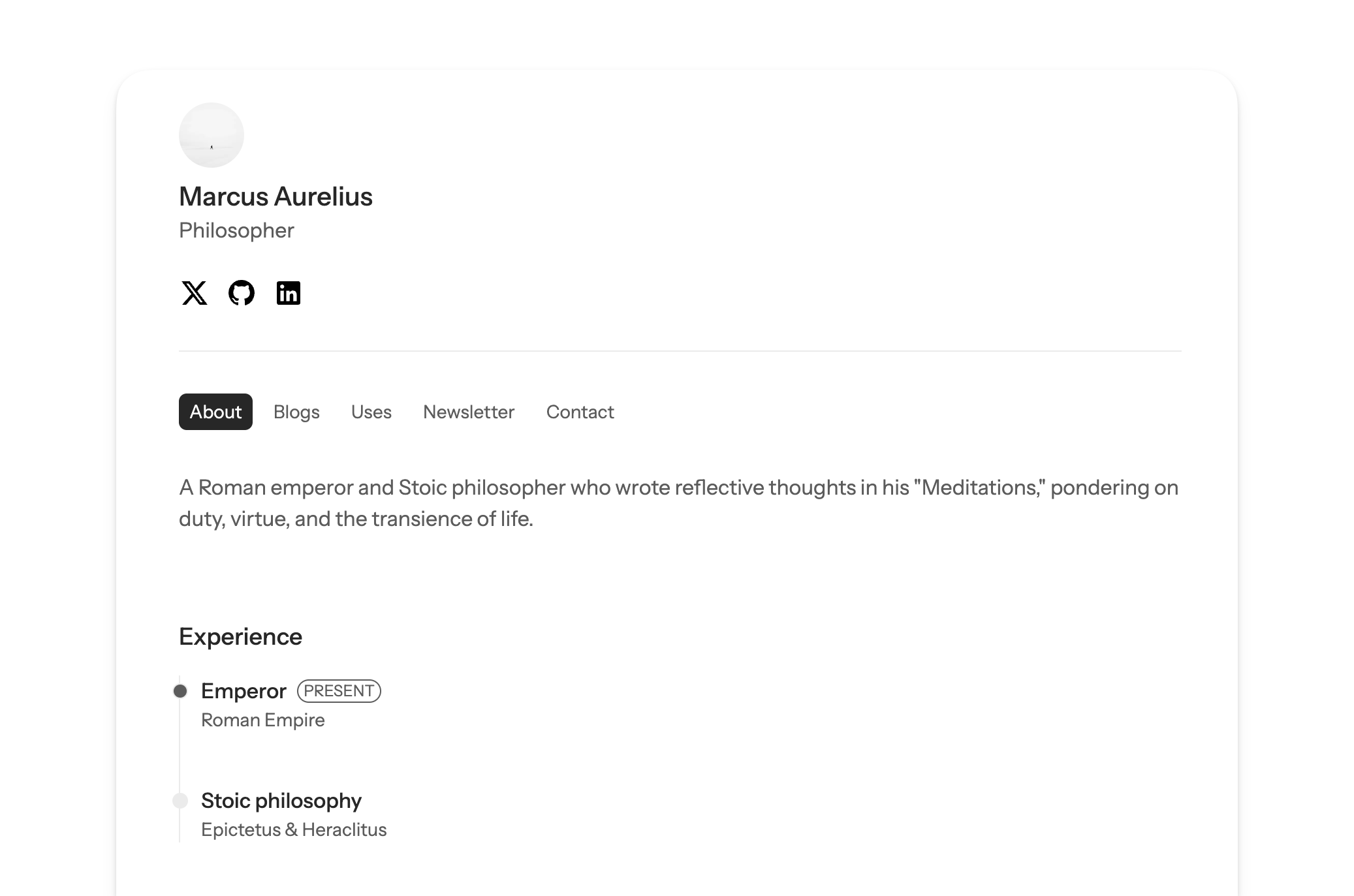Image resolution: width=1354 pixels, height=896 pixels.
Task: Open the X (Twitter) profile icon
Action: (194, 293)
